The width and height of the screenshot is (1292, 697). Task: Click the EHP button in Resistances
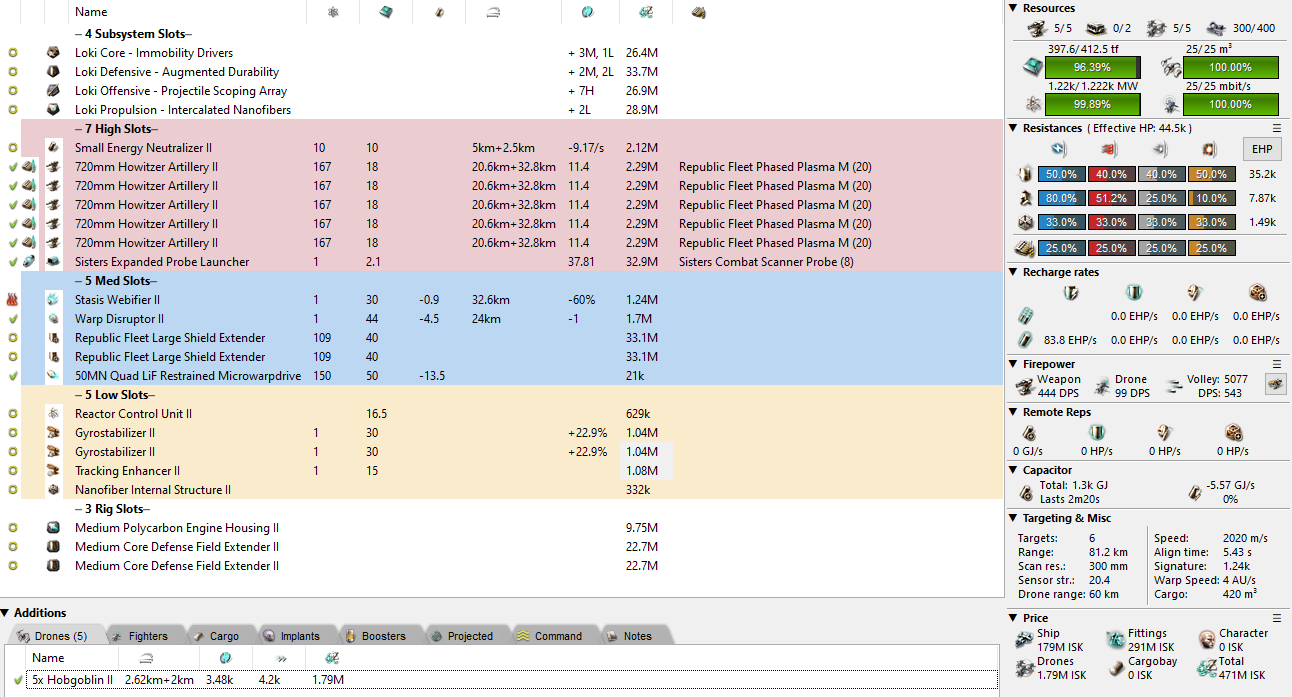coord(1262,149)
